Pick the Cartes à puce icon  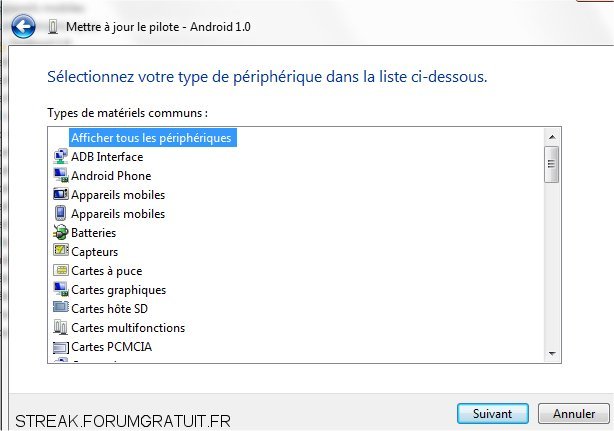tap(60, 270)
